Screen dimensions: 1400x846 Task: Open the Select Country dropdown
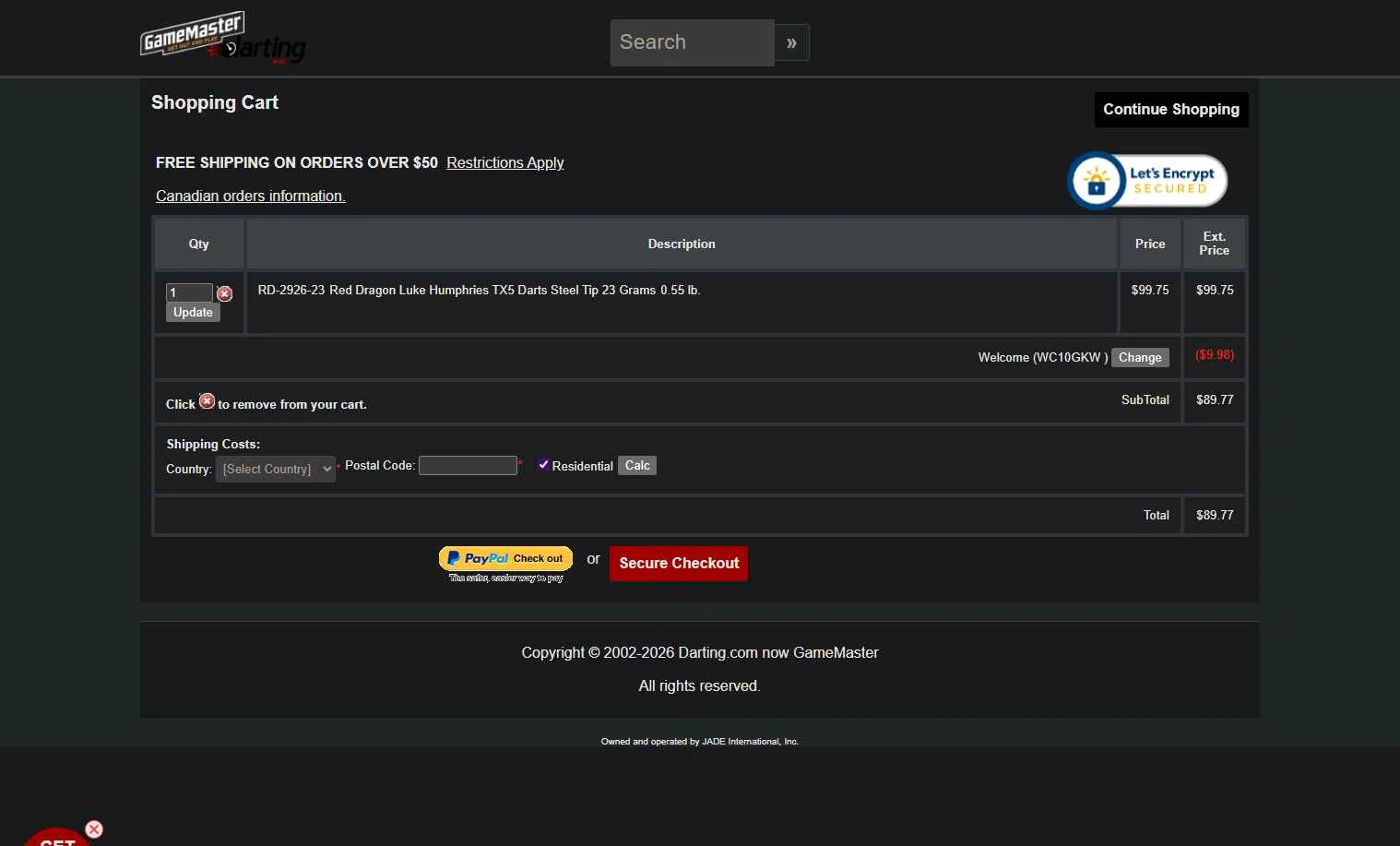(276, 469)
